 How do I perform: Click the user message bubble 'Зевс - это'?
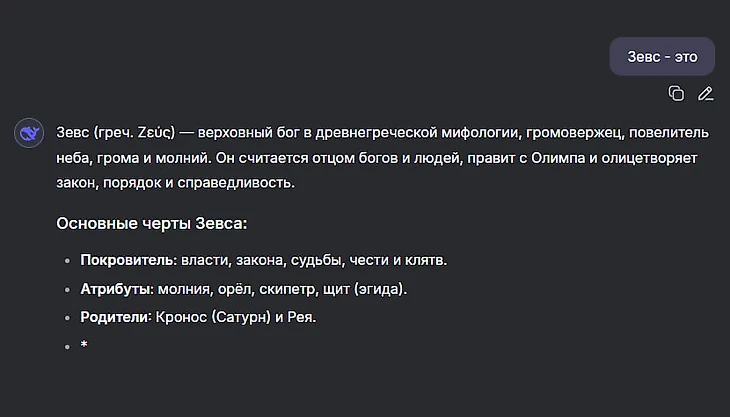[x=662, y=56]
